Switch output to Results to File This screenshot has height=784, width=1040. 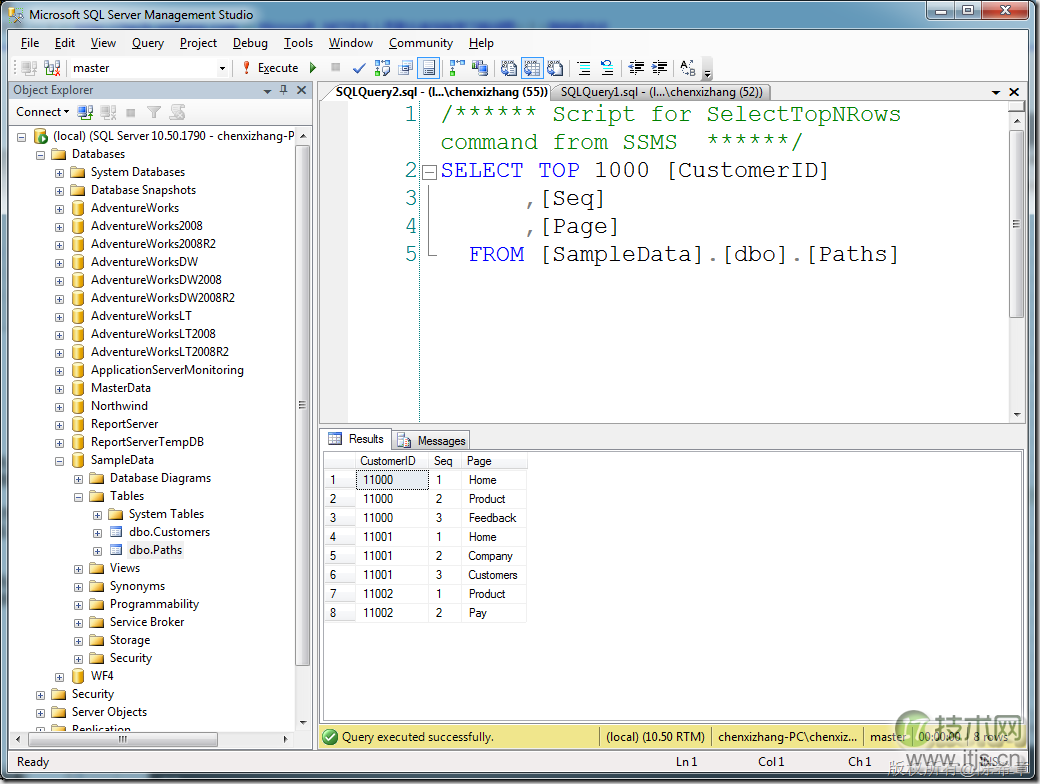[555, 68]
